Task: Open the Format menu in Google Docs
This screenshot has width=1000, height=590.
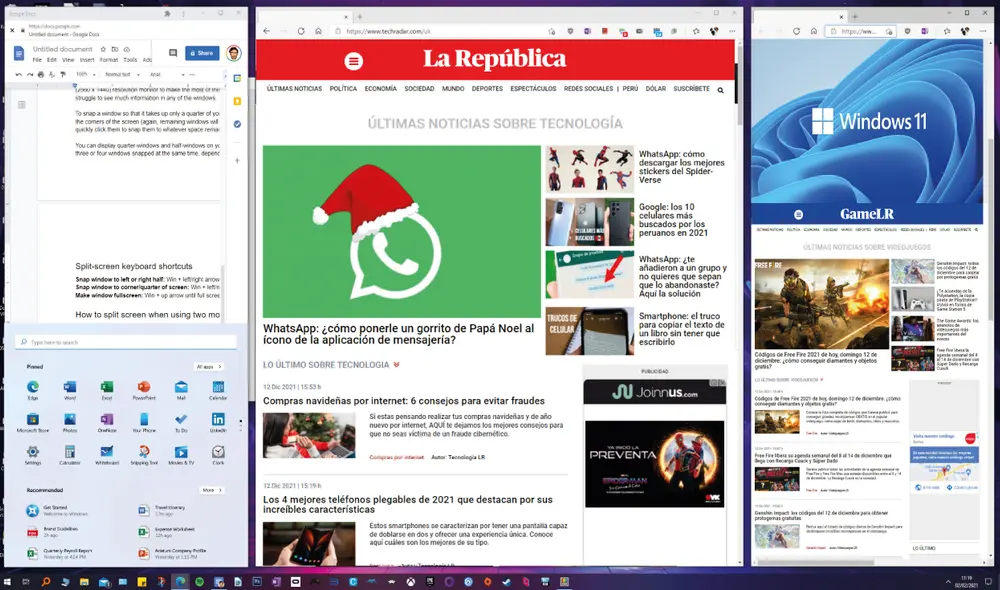Action: pyautogui.click(x=107, y=60)
